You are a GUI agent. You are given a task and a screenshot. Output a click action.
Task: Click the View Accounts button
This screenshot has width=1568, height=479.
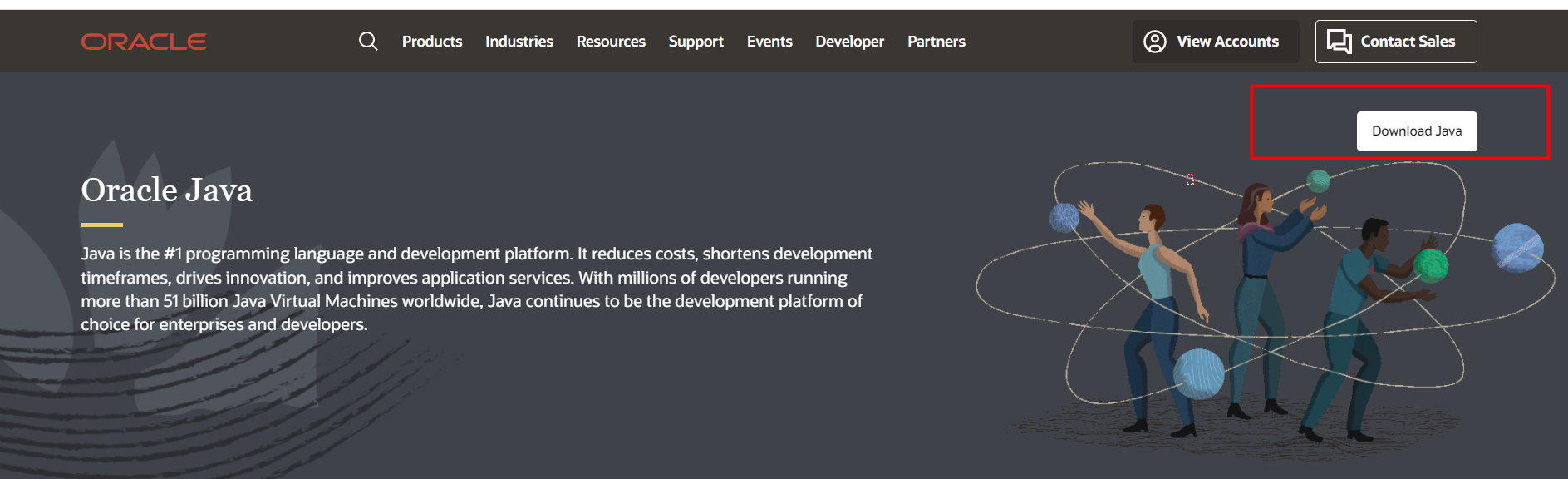coord(1216,42)
